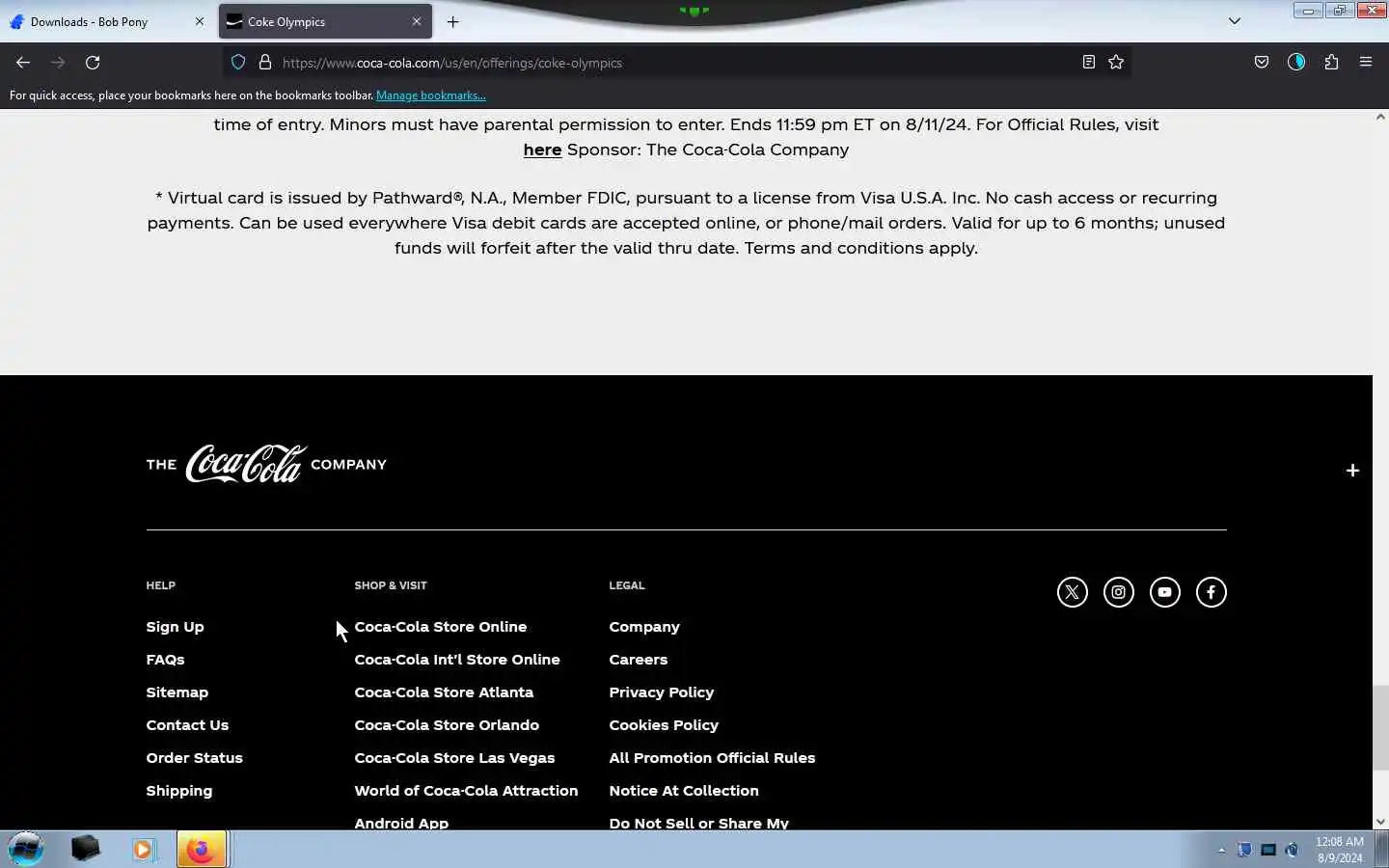Close the Downloads - Bob Pony tab
The image size is (1389, 868).
pyautogui.click(x=200, y=21)
